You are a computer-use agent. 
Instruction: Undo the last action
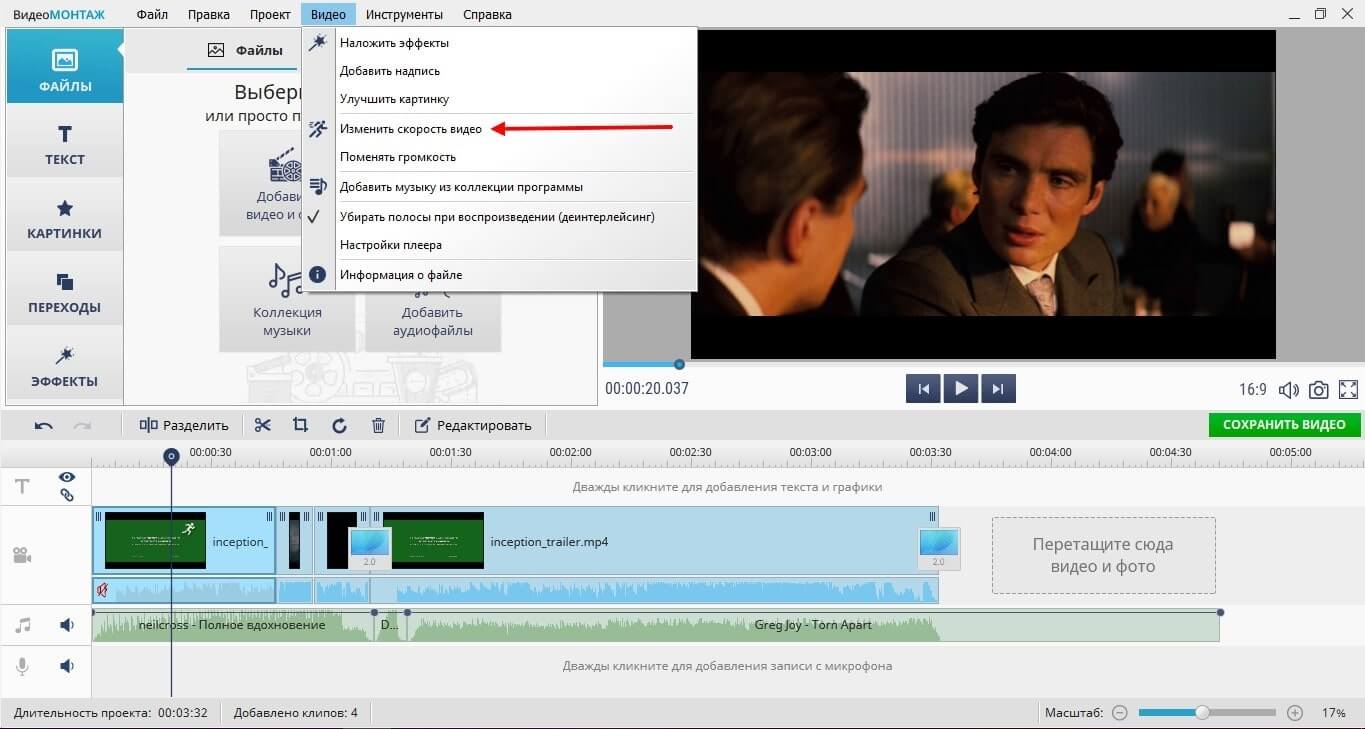43,426
